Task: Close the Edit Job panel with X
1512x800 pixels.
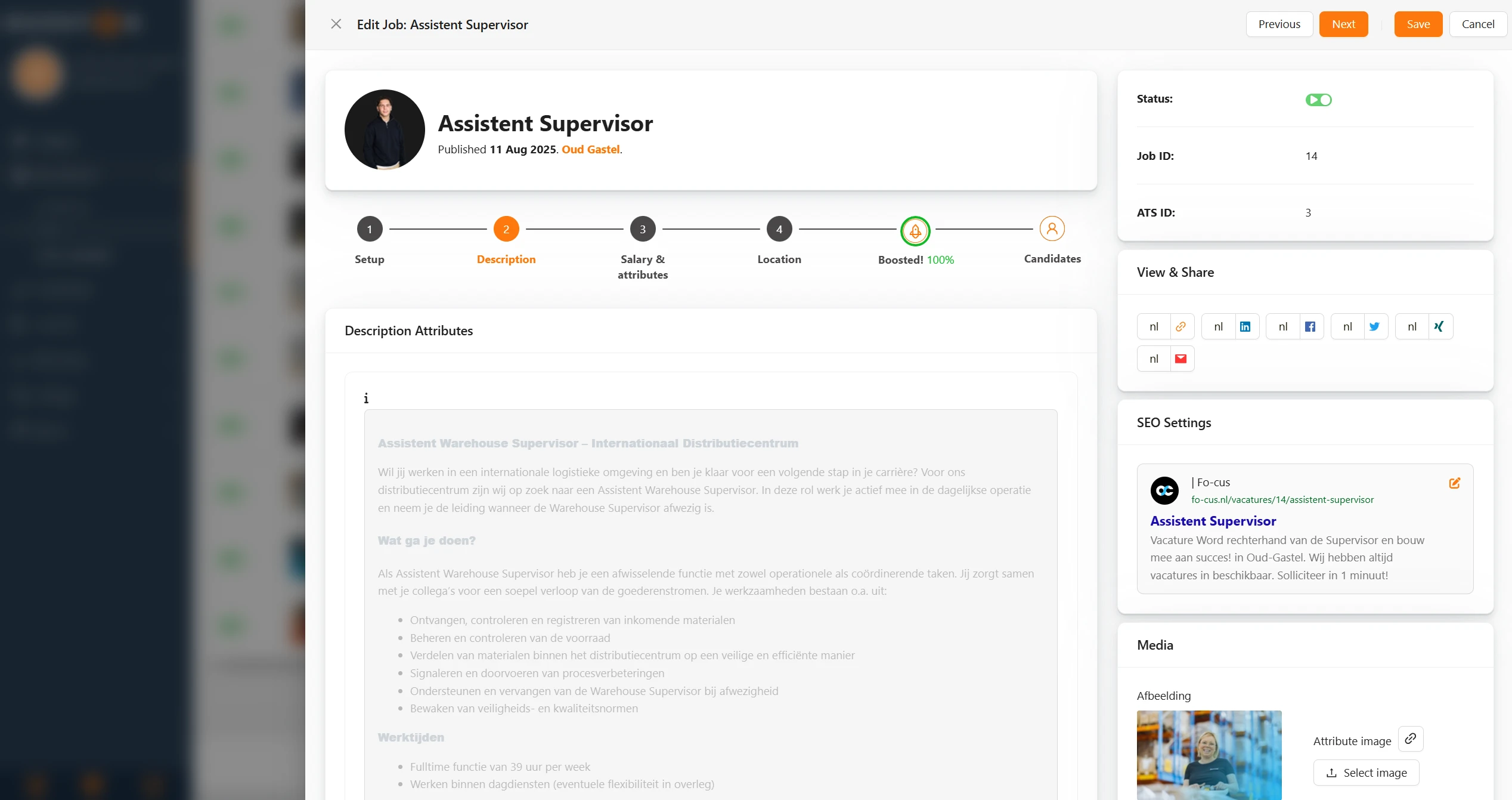Action: pos(336,24)
